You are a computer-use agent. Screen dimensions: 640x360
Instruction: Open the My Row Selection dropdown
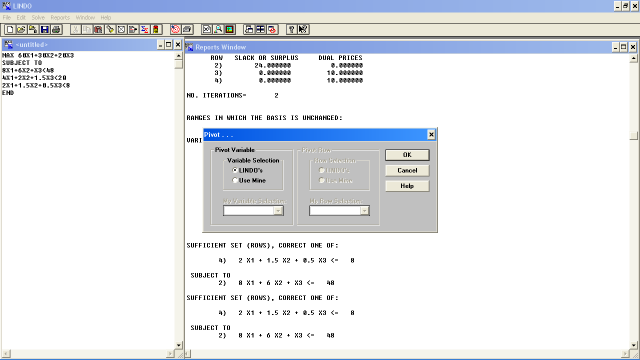pyautogui.click(x=364, y=211)
